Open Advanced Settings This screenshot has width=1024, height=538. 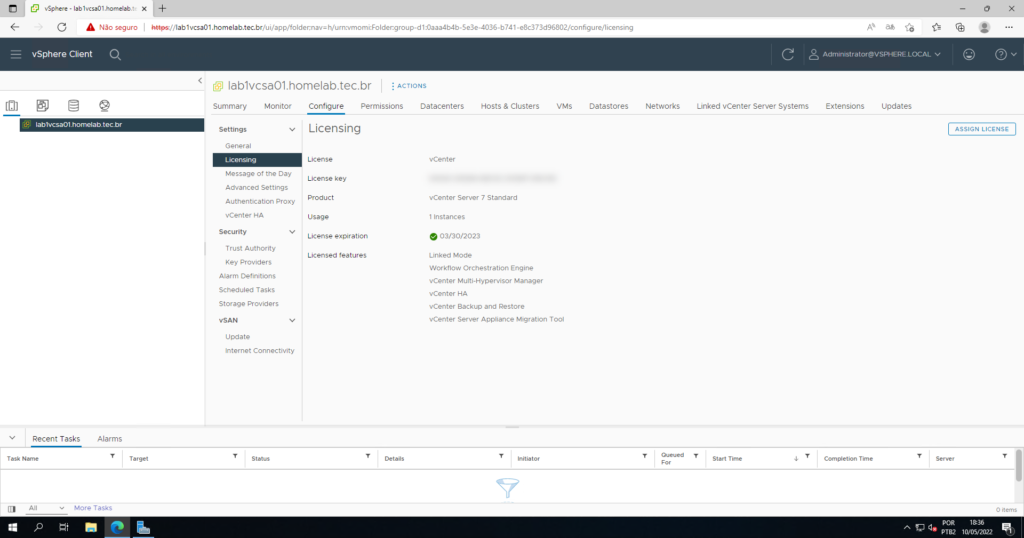pos(256,187)
